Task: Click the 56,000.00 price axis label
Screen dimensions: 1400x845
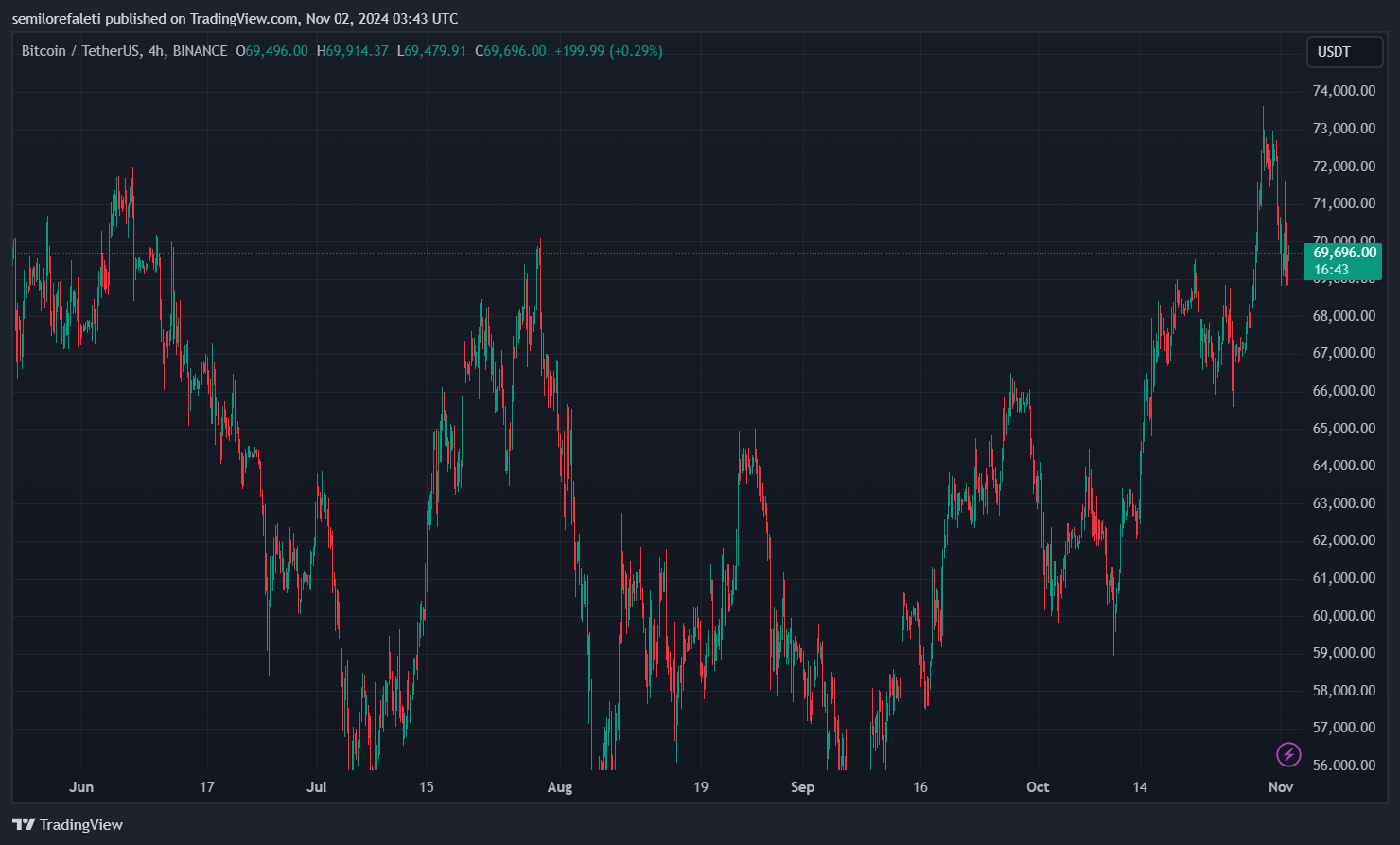Action: [1344, 766]
